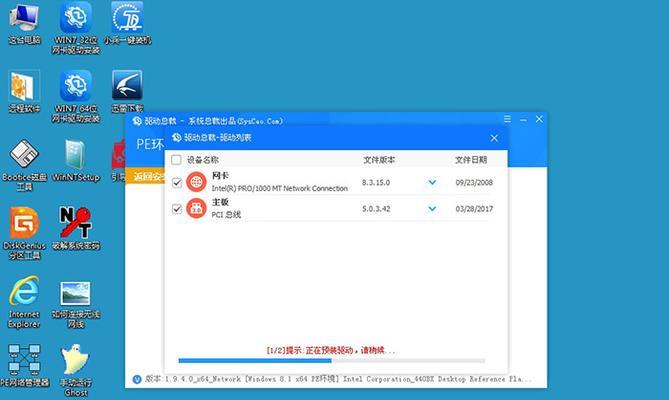
Task: Click the 驱动总裁 logo in main title bar
Action: [x=137, y=121]
